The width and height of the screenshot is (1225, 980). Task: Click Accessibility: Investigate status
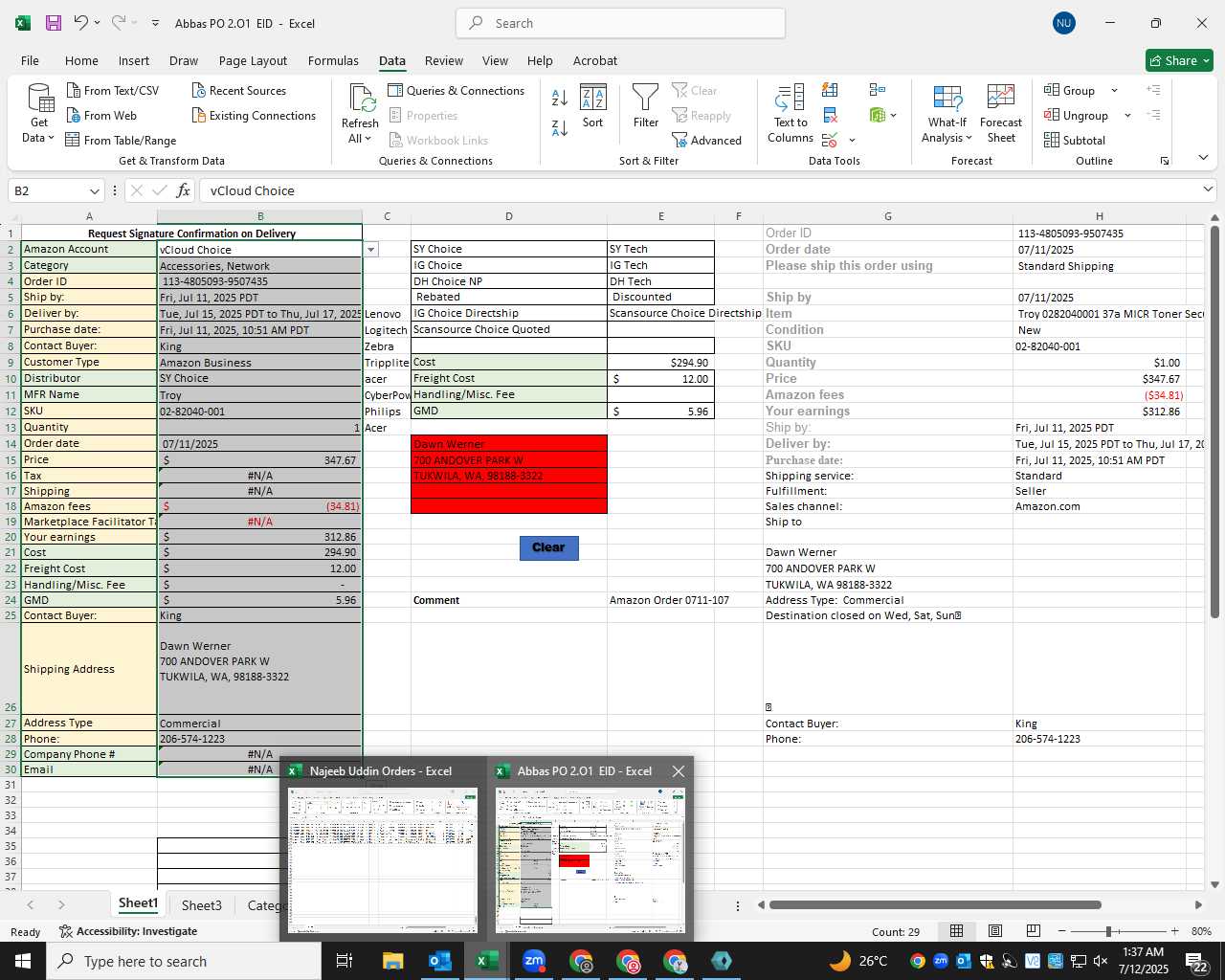pos(128,931)
